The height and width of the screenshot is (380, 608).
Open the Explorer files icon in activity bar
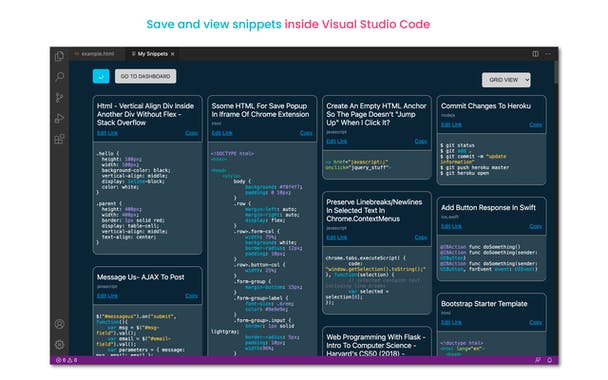(59, 56)
